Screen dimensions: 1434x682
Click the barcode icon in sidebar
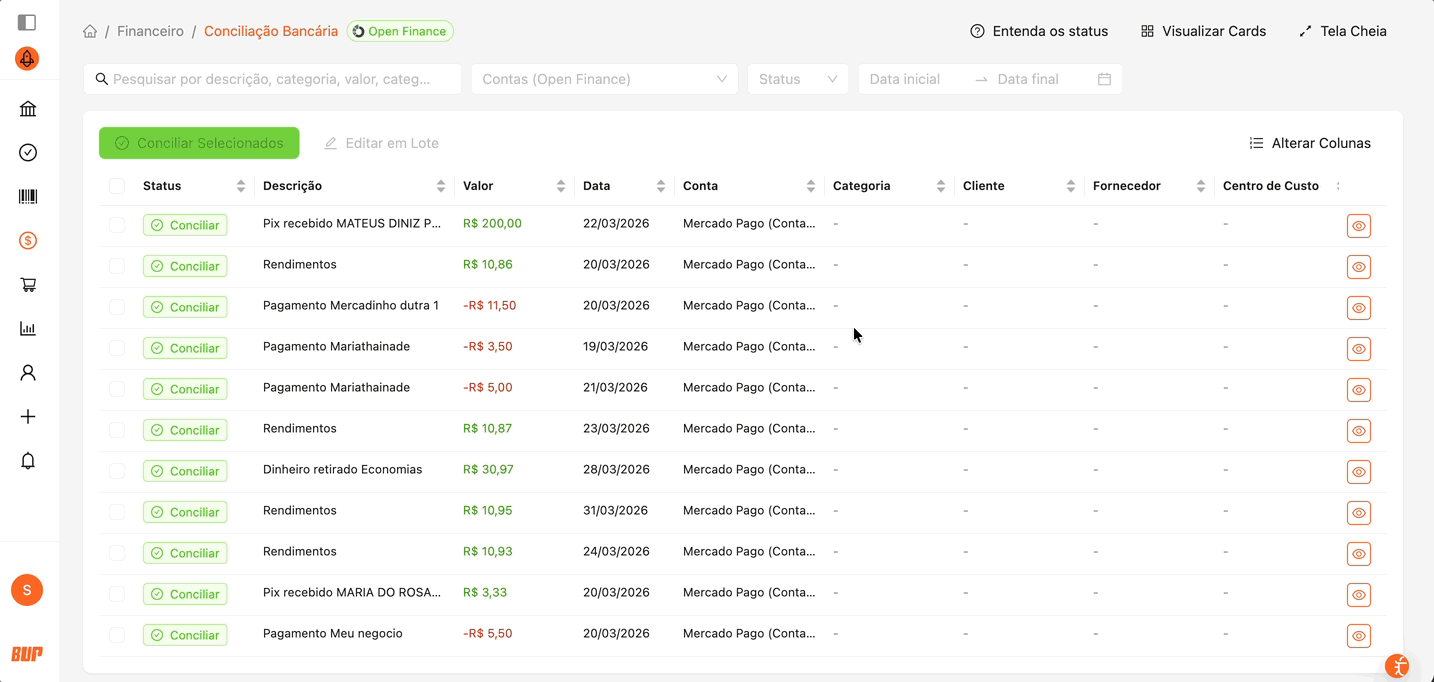click(x=28, y=197)
